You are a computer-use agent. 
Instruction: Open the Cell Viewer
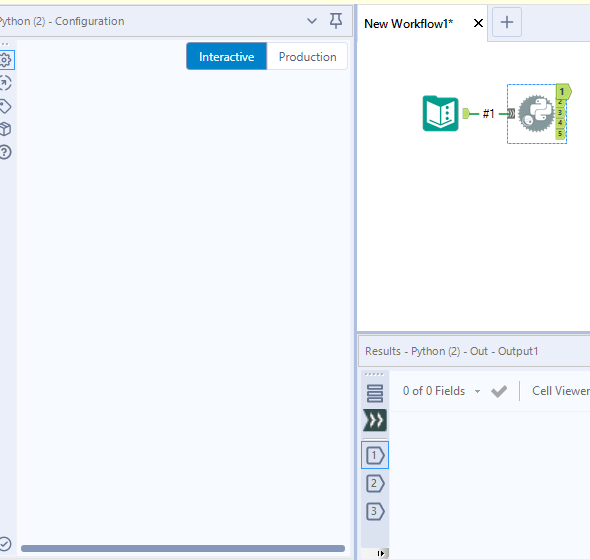point(561,391)
